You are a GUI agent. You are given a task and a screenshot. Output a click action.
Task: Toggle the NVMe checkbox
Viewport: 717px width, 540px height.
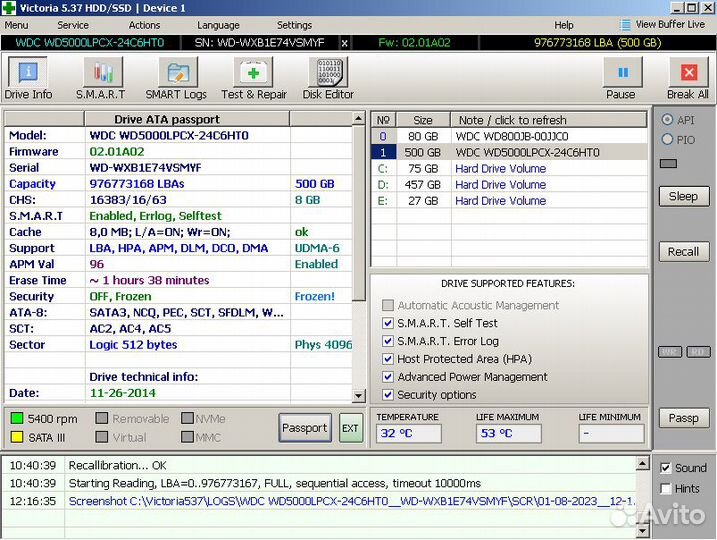[x=187, y=418]
